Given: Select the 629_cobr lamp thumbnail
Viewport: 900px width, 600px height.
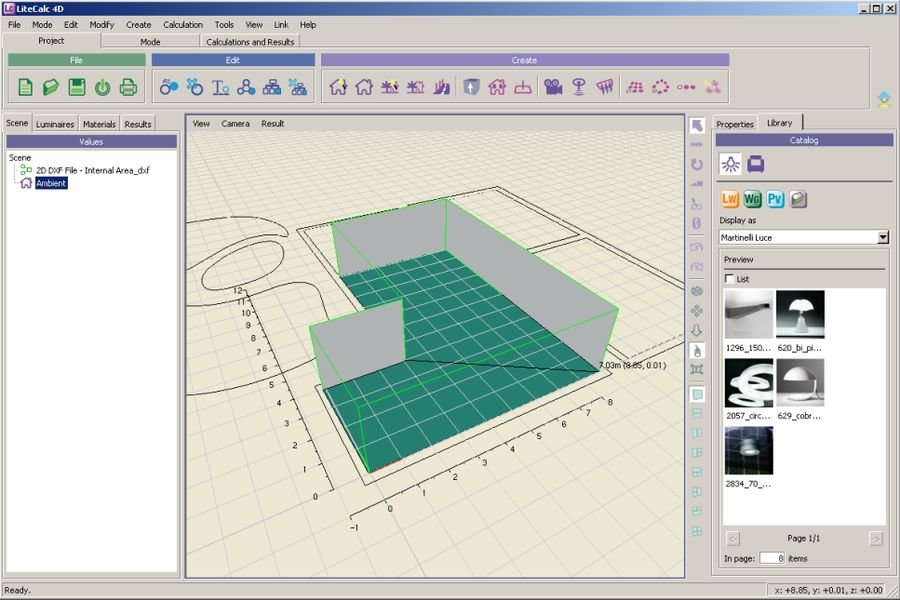Looking at the screenshot, I should click(800, 383).
